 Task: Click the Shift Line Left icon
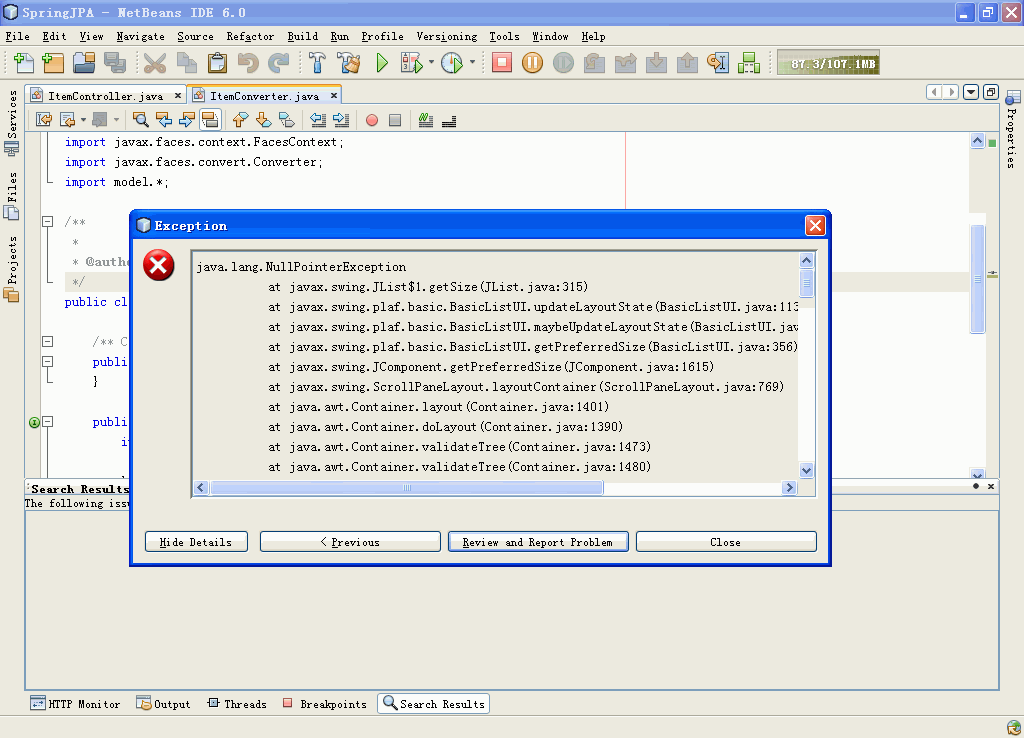(317, 120)
